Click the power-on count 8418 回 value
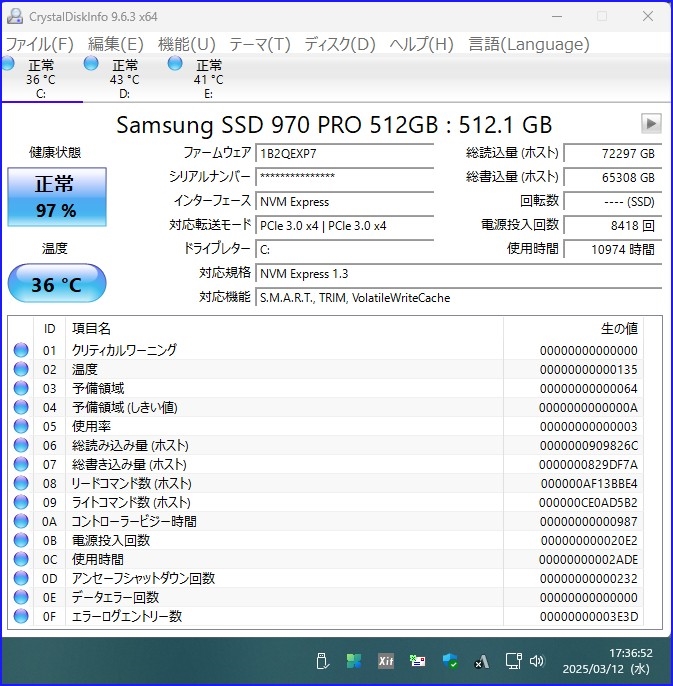Image resolution: width=673 pixels, height=686 pixels. tap(612, 226)
